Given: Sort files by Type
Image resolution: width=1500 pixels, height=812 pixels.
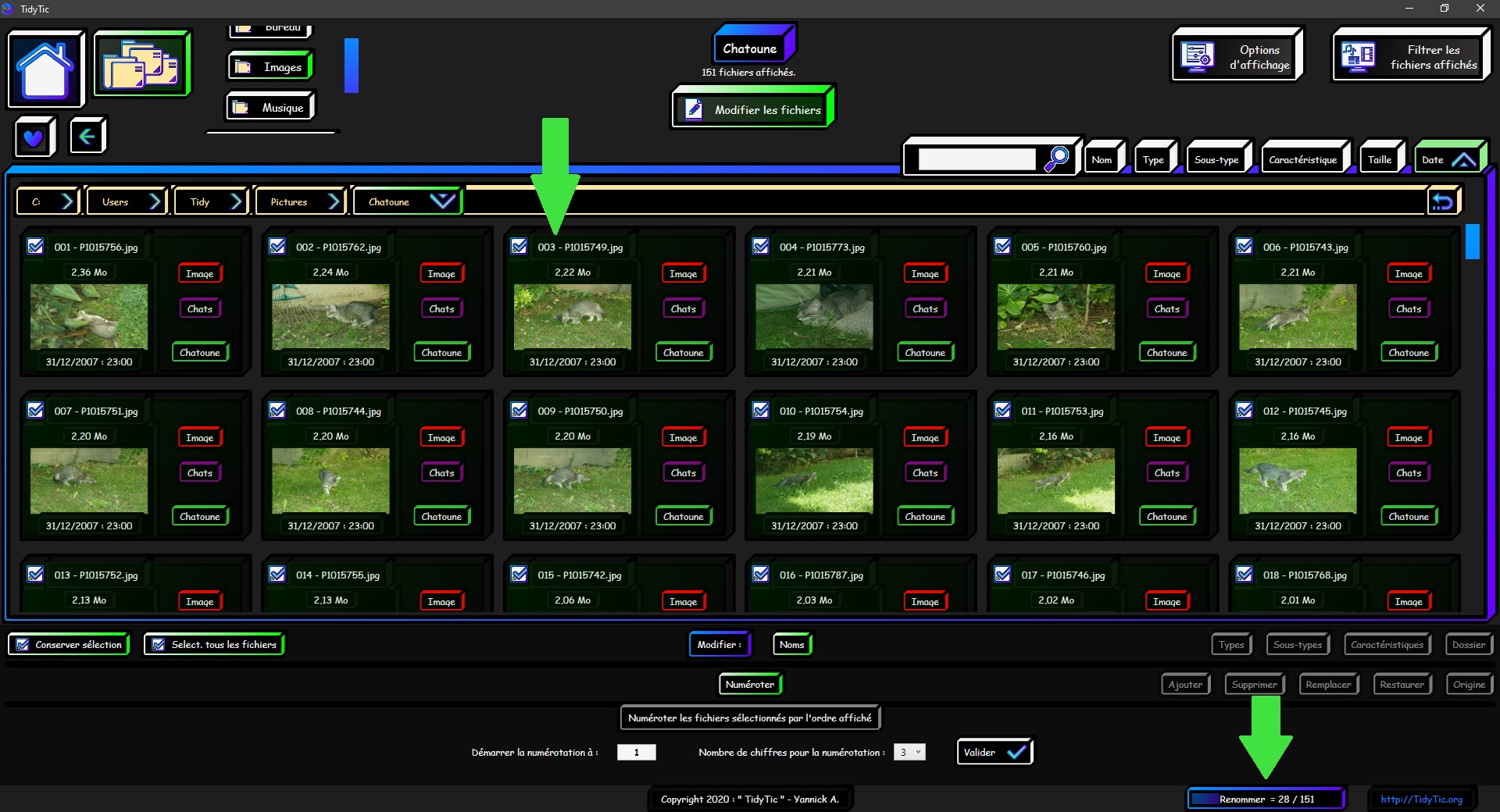Looking at the screenshot, I should 1155,159.
